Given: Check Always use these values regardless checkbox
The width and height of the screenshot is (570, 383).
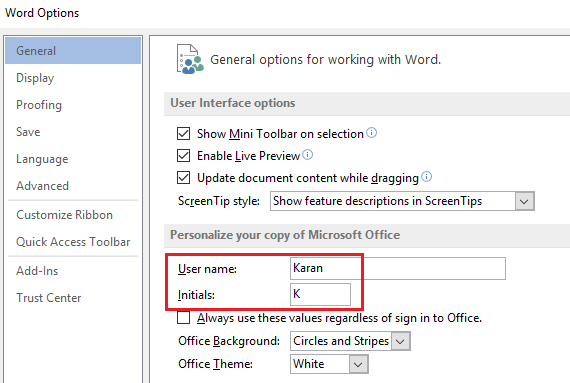Looking at the screenshot, I should click(x=184, y=317).
